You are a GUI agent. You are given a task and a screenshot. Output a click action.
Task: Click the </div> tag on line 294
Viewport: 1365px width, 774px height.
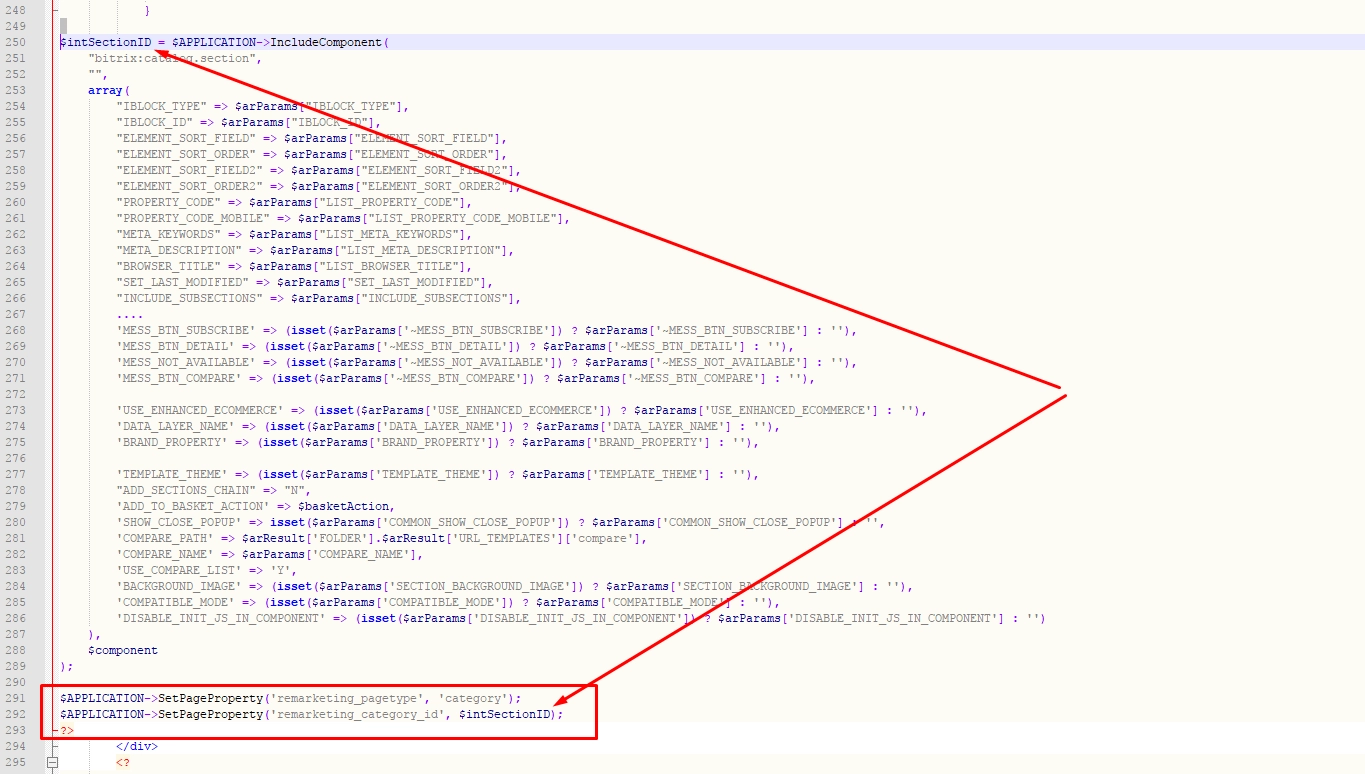(137, 746)
